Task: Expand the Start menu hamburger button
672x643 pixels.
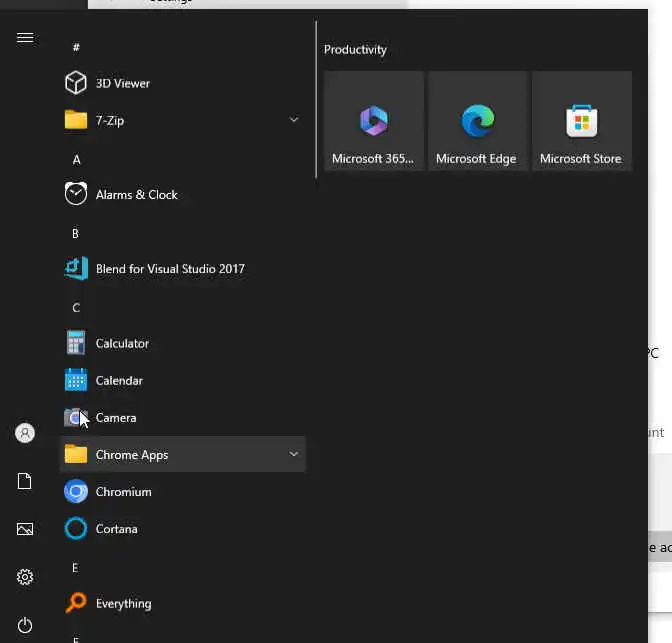Action: (x=25, y=38)
